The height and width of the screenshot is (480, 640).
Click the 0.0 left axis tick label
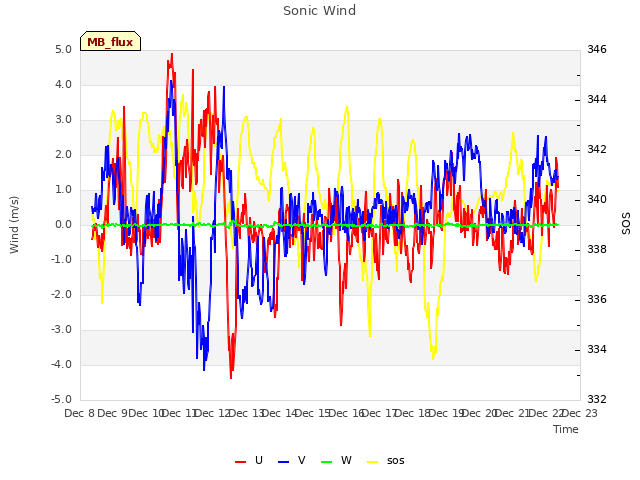(63, 224)
